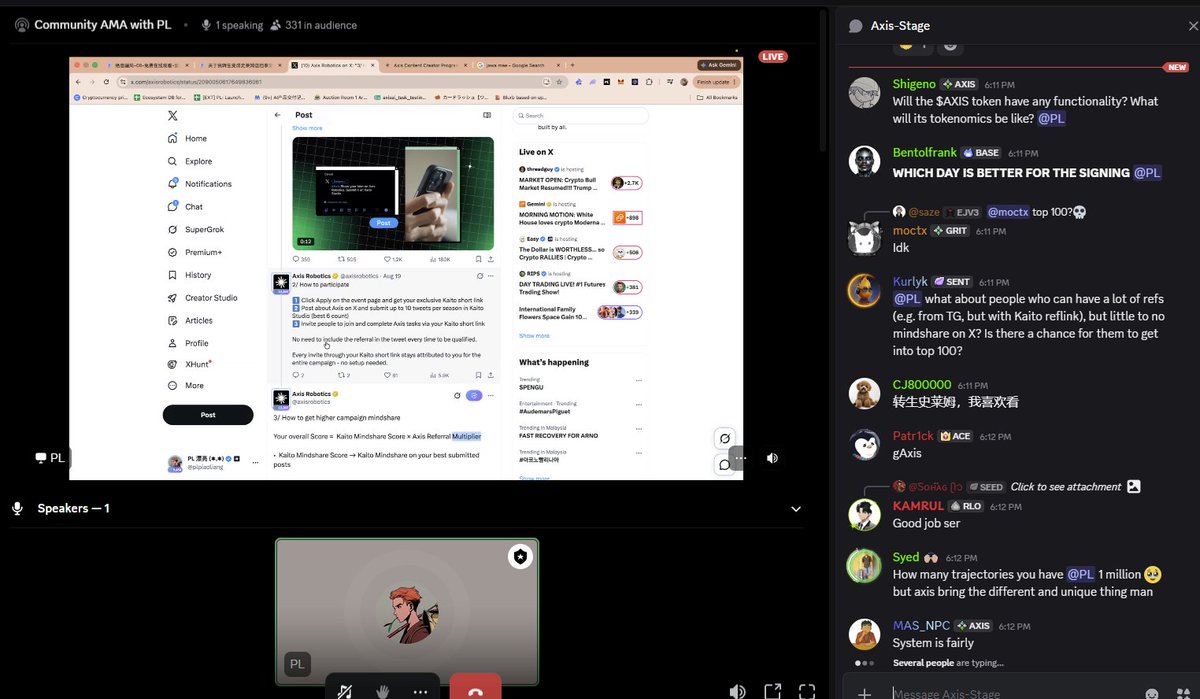Image resolution: width=1200 pixels, height=699 pixels.
Task: Adjust the volume speaker icon in the bottom bar
Action: [737, 691]
